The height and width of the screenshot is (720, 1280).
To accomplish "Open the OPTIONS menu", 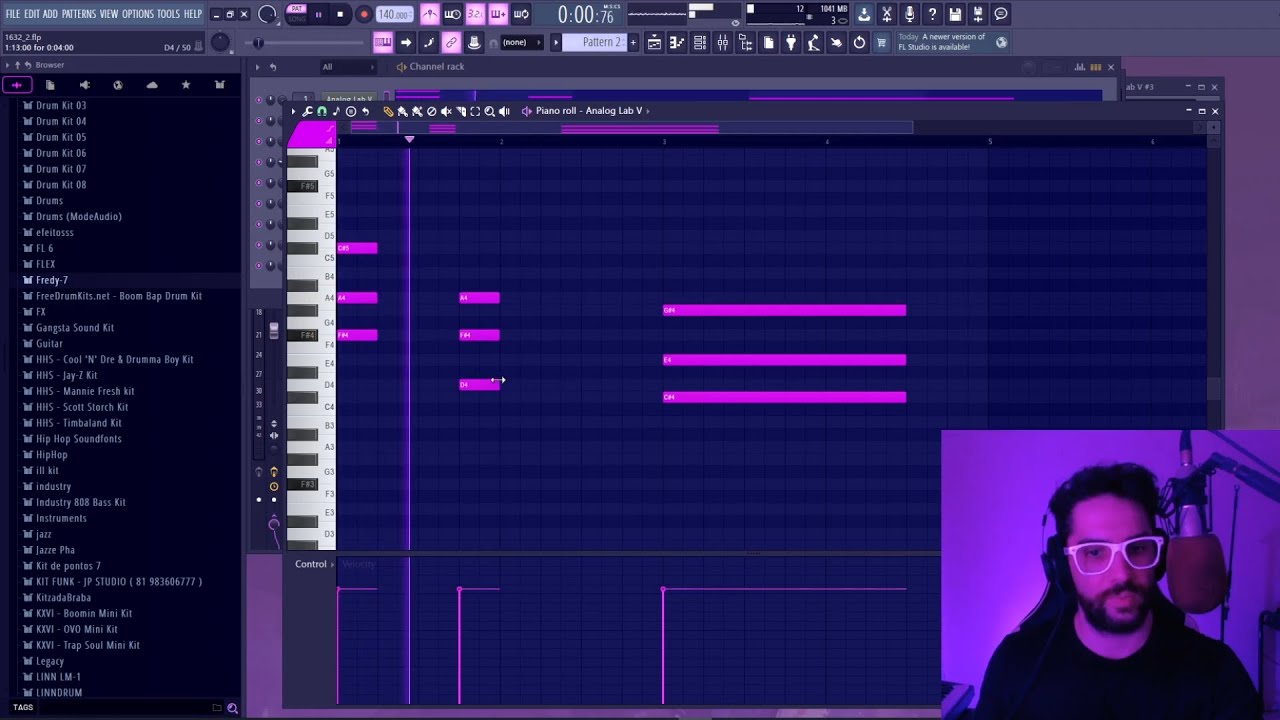I will tap(138, 14).
